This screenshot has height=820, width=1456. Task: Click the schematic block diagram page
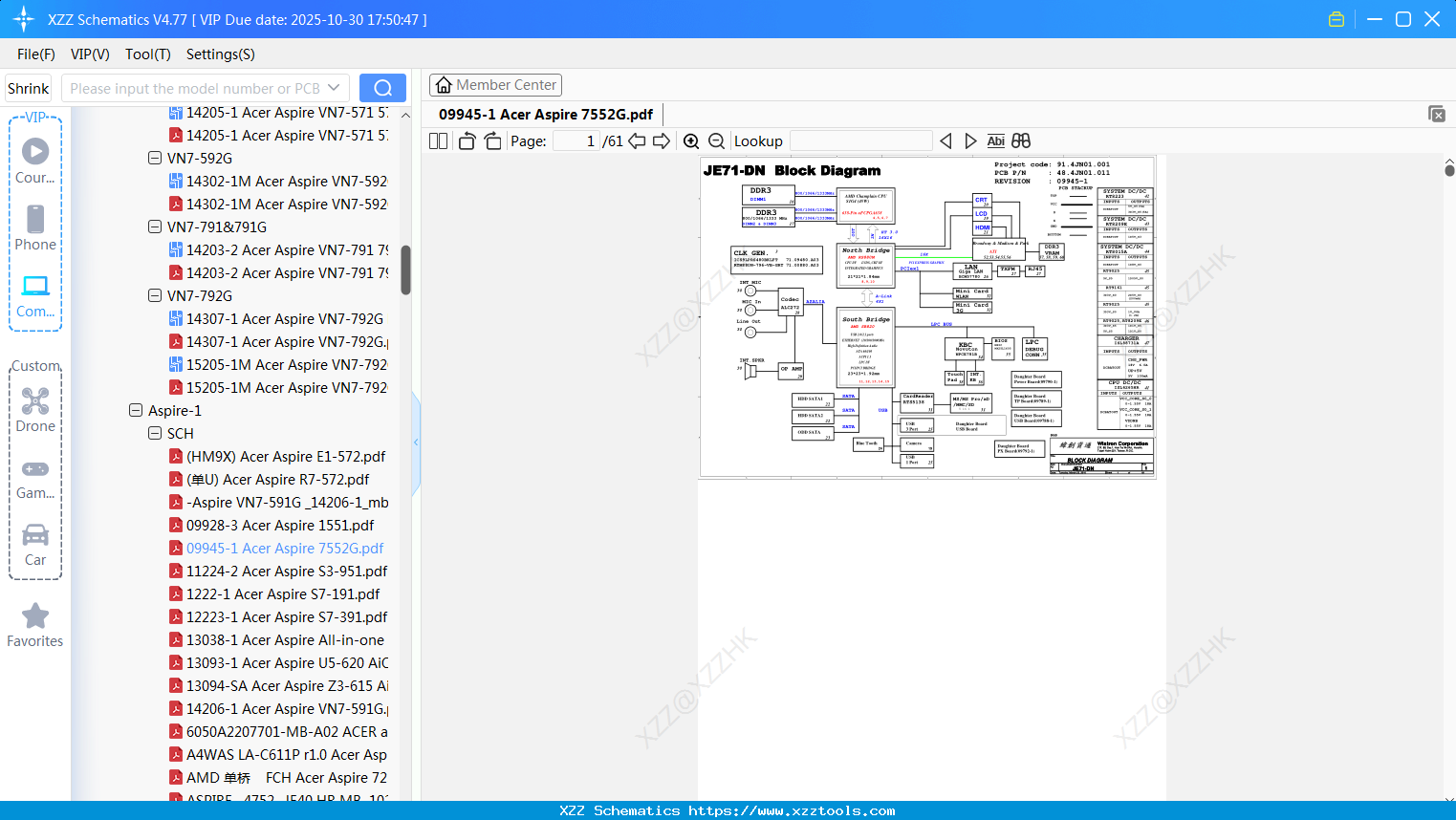[x=927, y=316]
